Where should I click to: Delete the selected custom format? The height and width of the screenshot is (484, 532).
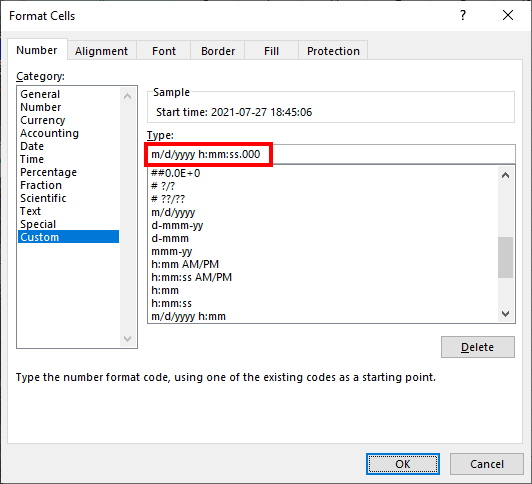click(478, 347)
